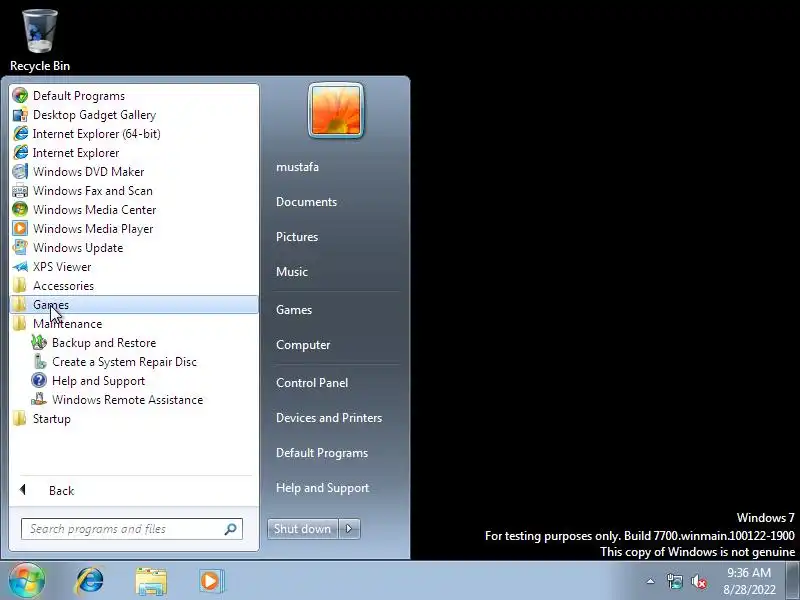Expand the Accessories folder
The height and width of the screenshot is (600, 800).
(134, 286)
